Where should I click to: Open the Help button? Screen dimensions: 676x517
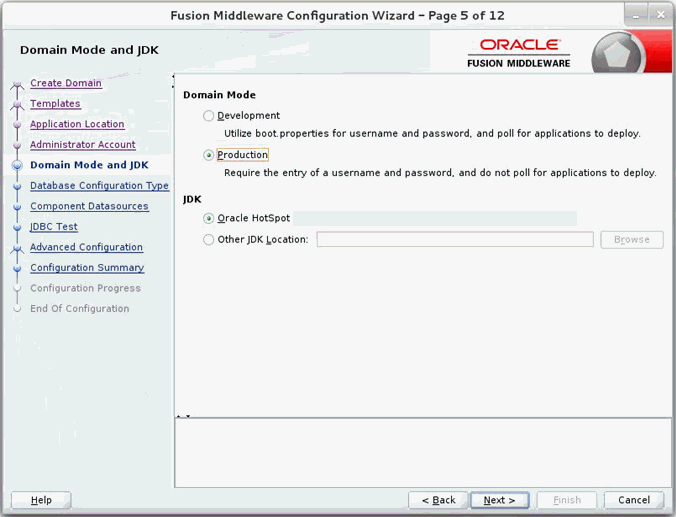coord(41,500)
